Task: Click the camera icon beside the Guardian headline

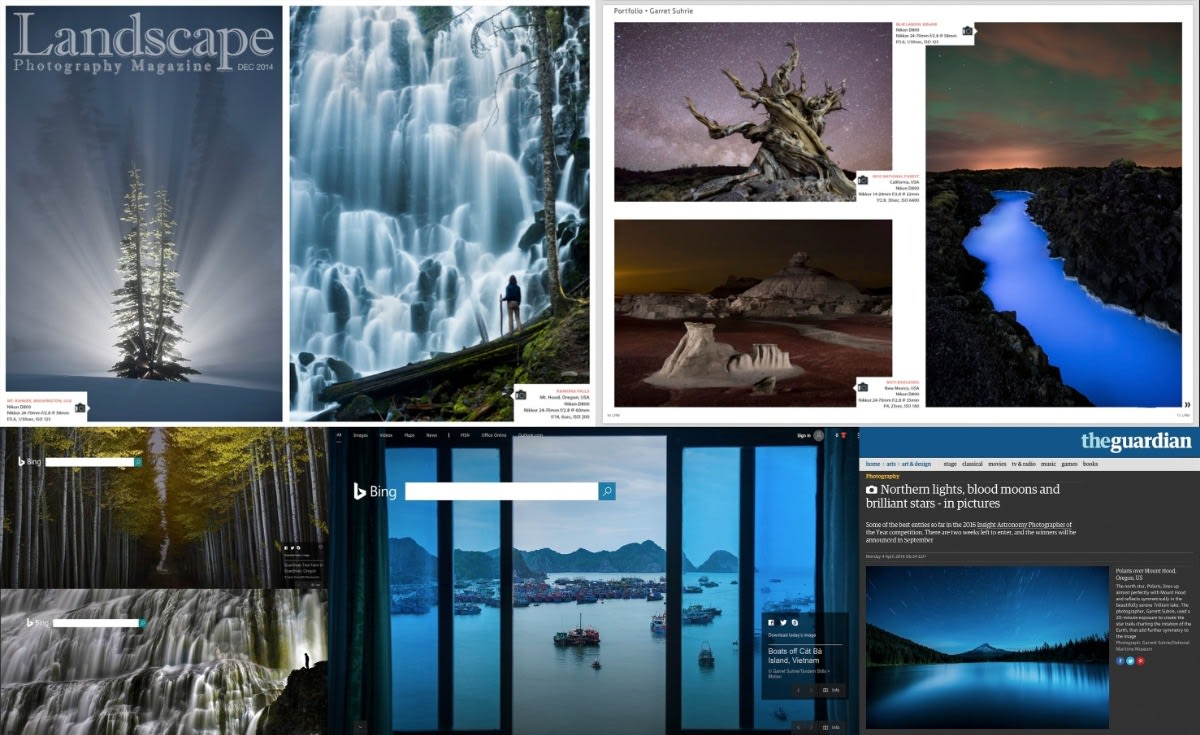Action: click(x=871, y=490)
